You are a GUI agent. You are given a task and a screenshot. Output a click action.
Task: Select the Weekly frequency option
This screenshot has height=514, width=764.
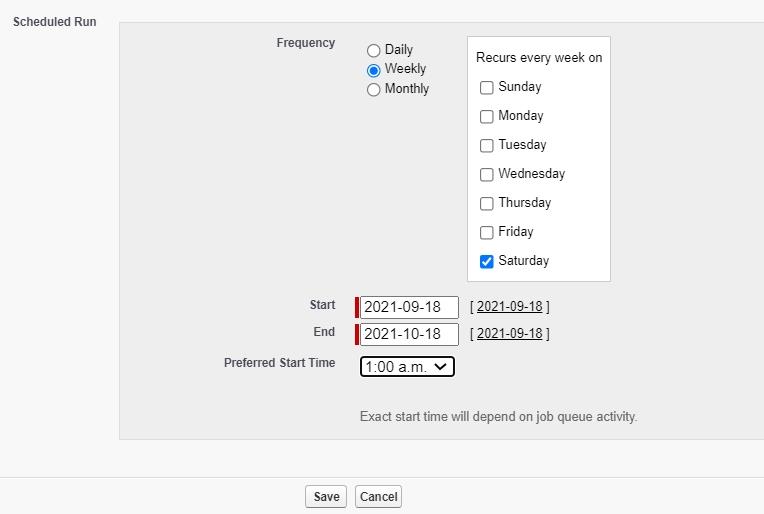[x=374, y=70]
